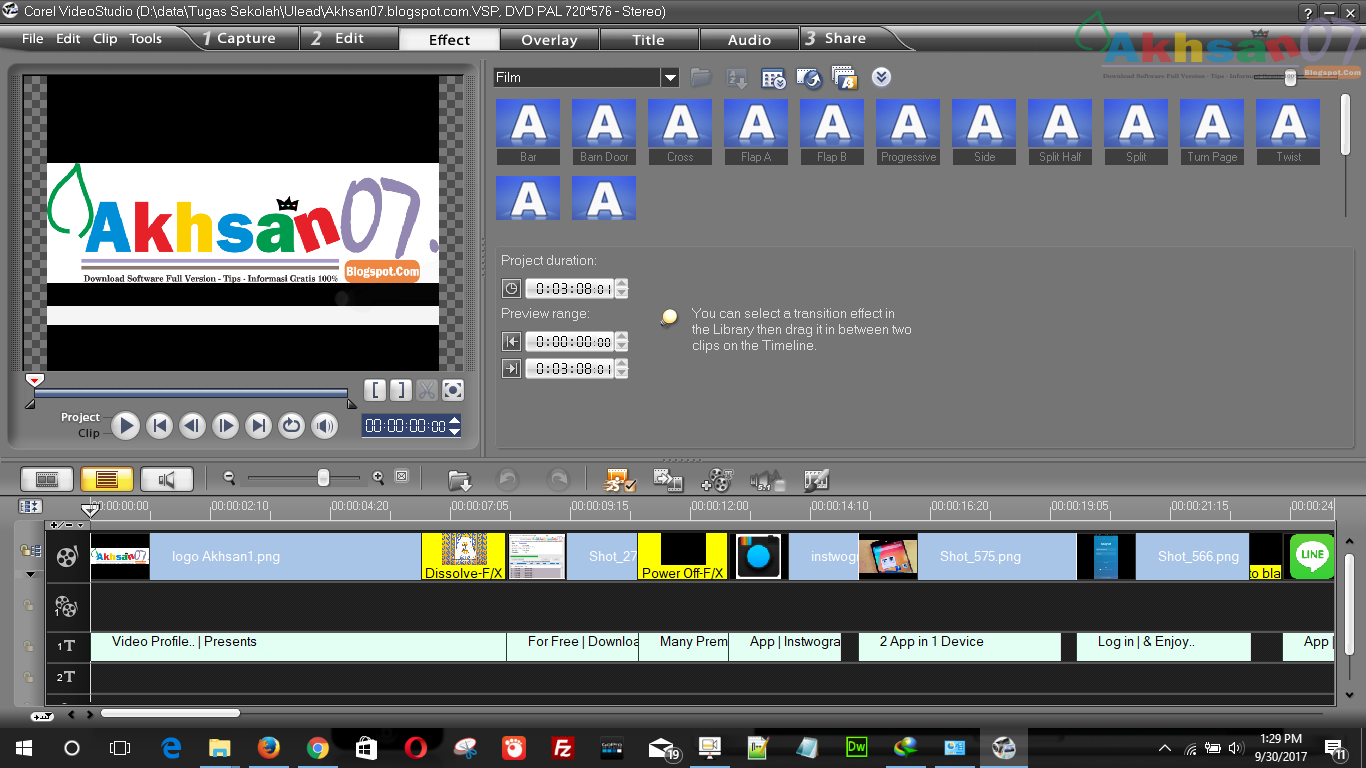This screenshot has width=1366, height=768.
Task: Enable repeat playback loop under preview
Action: (291, 426)
